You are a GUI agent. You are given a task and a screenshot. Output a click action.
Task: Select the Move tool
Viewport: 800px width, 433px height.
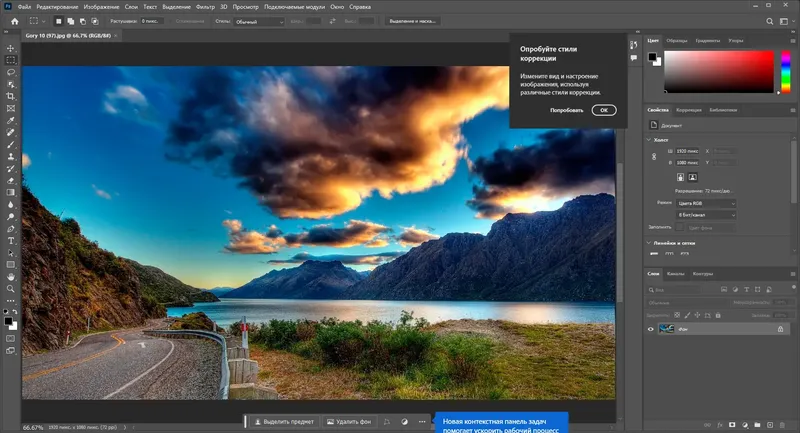(11, 47)
